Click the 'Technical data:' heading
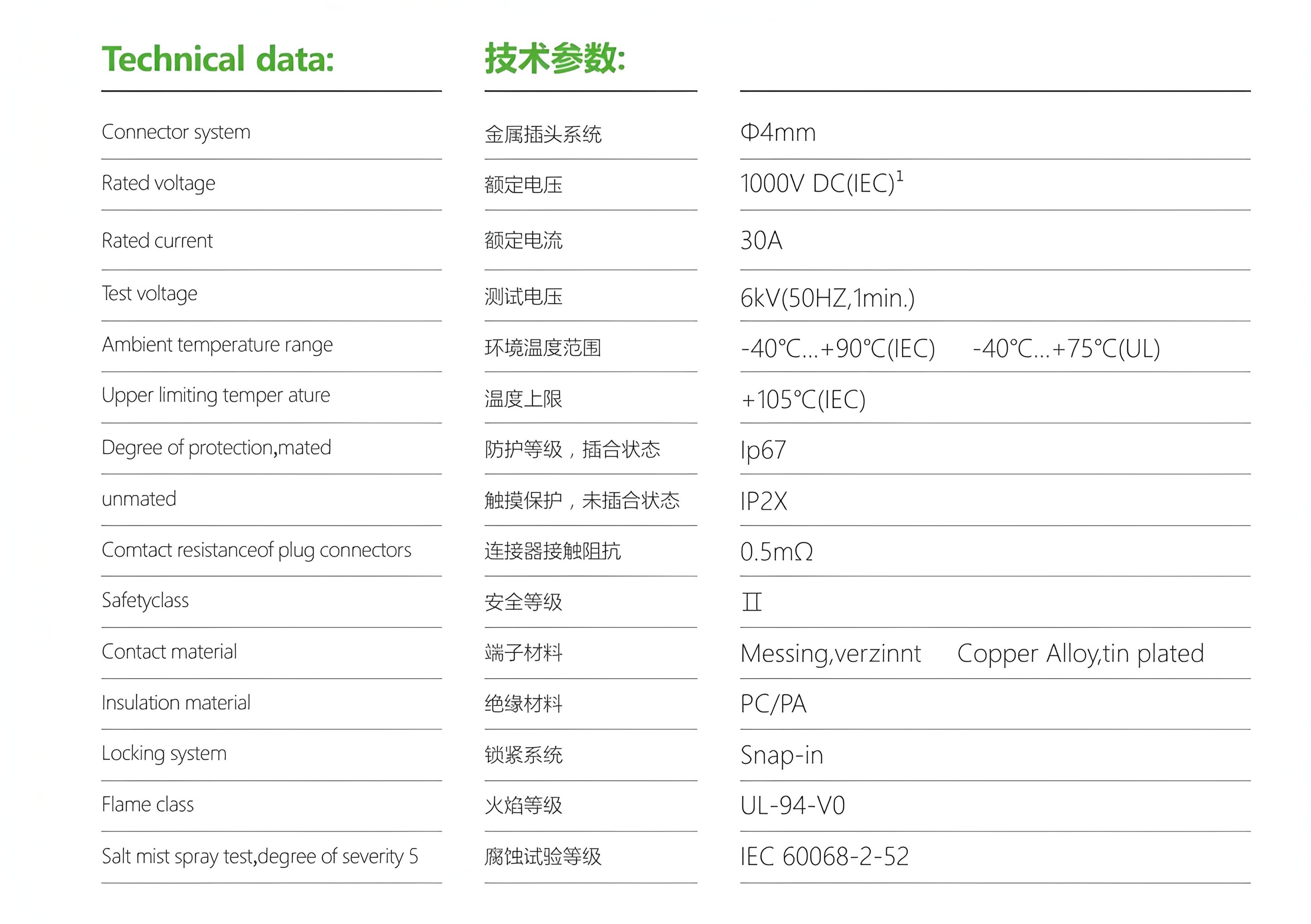 click(218, 59)
